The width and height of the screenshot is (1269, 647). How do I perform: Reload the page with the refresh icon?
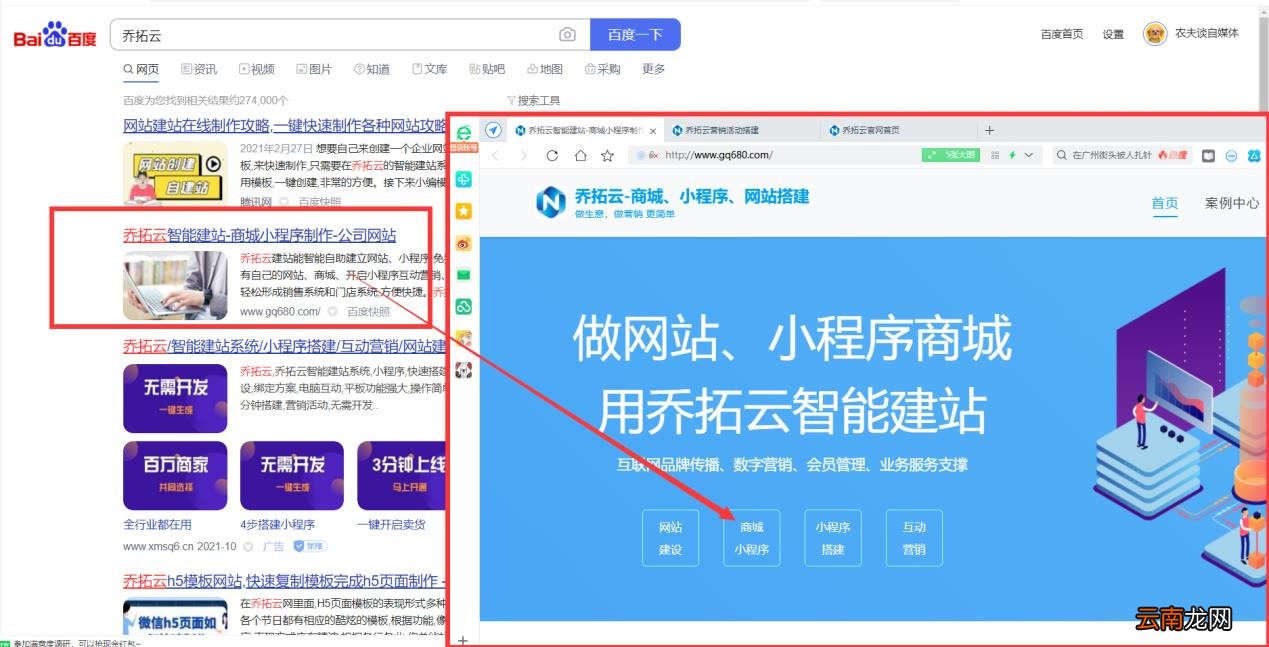click(552, 156)
